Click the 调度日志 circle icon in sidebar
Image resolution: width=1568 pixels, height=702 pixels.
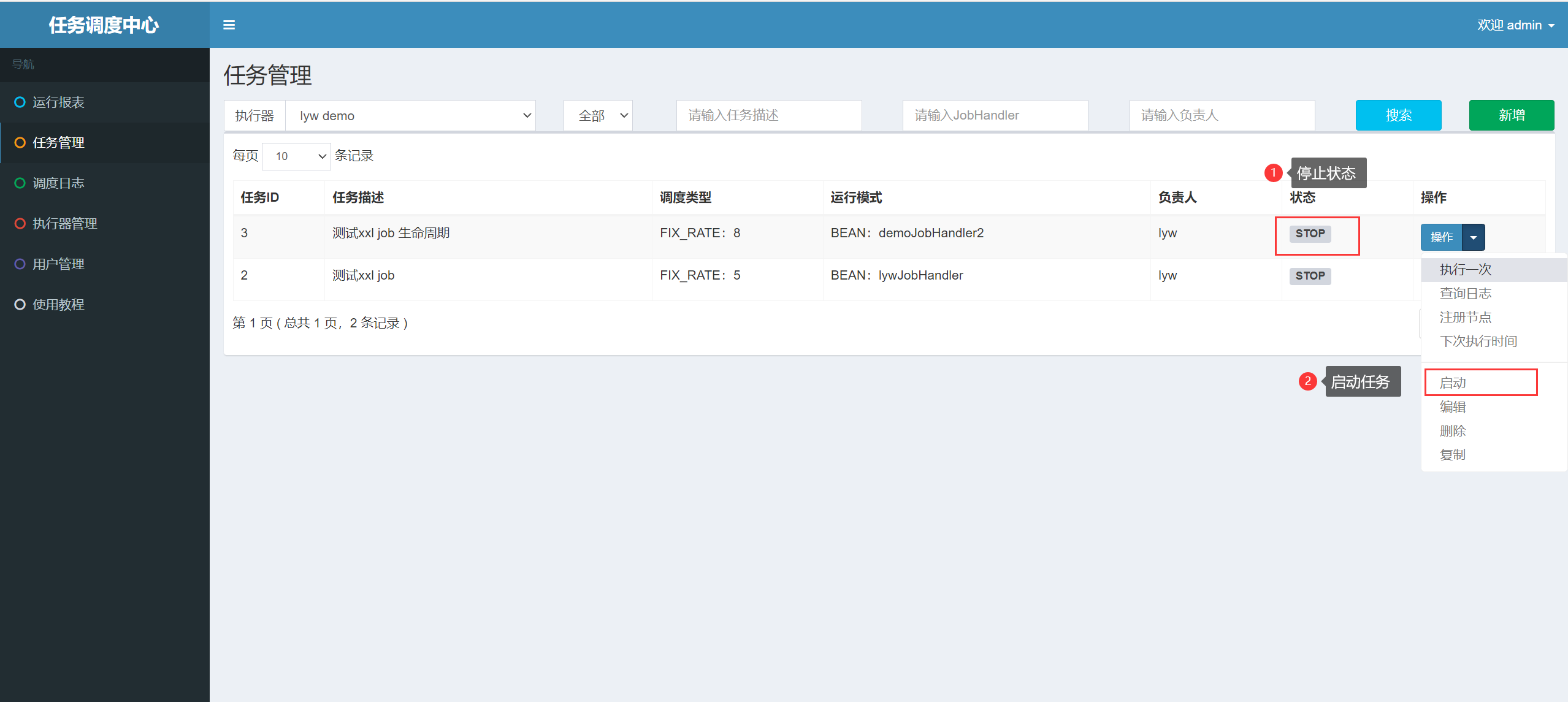20,183
